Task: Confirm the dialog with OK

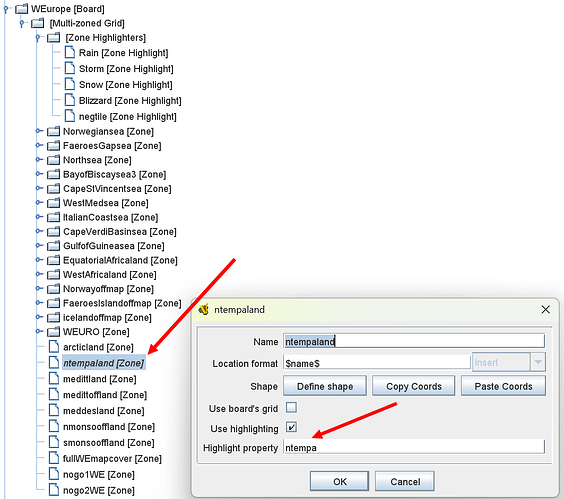Action: pyautogui.click(x=339, y=481)
